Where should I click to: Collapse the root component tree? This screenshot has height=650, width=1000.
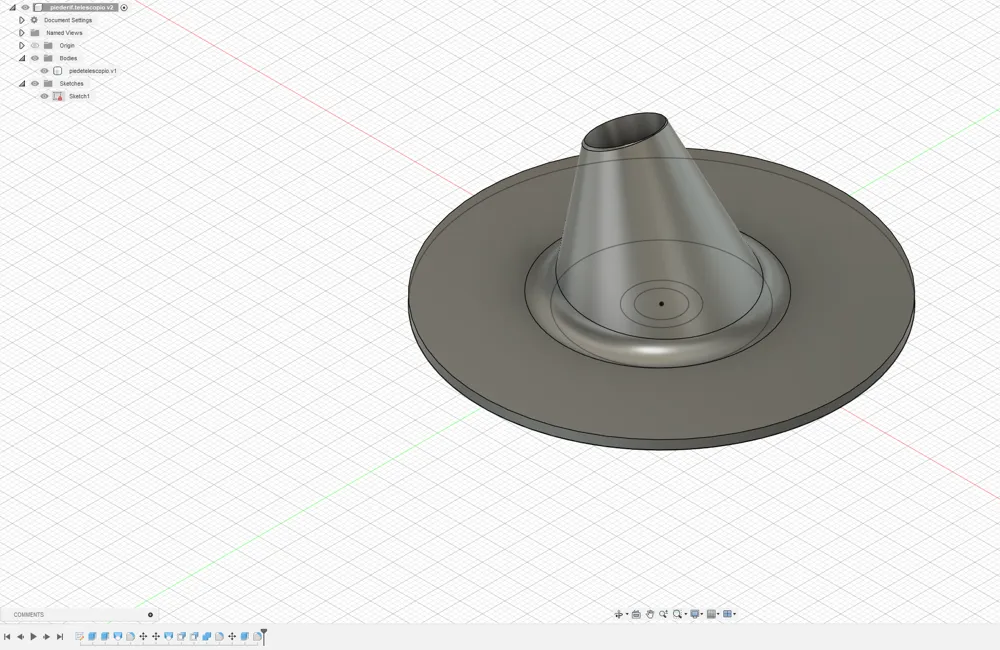(12, 8)
